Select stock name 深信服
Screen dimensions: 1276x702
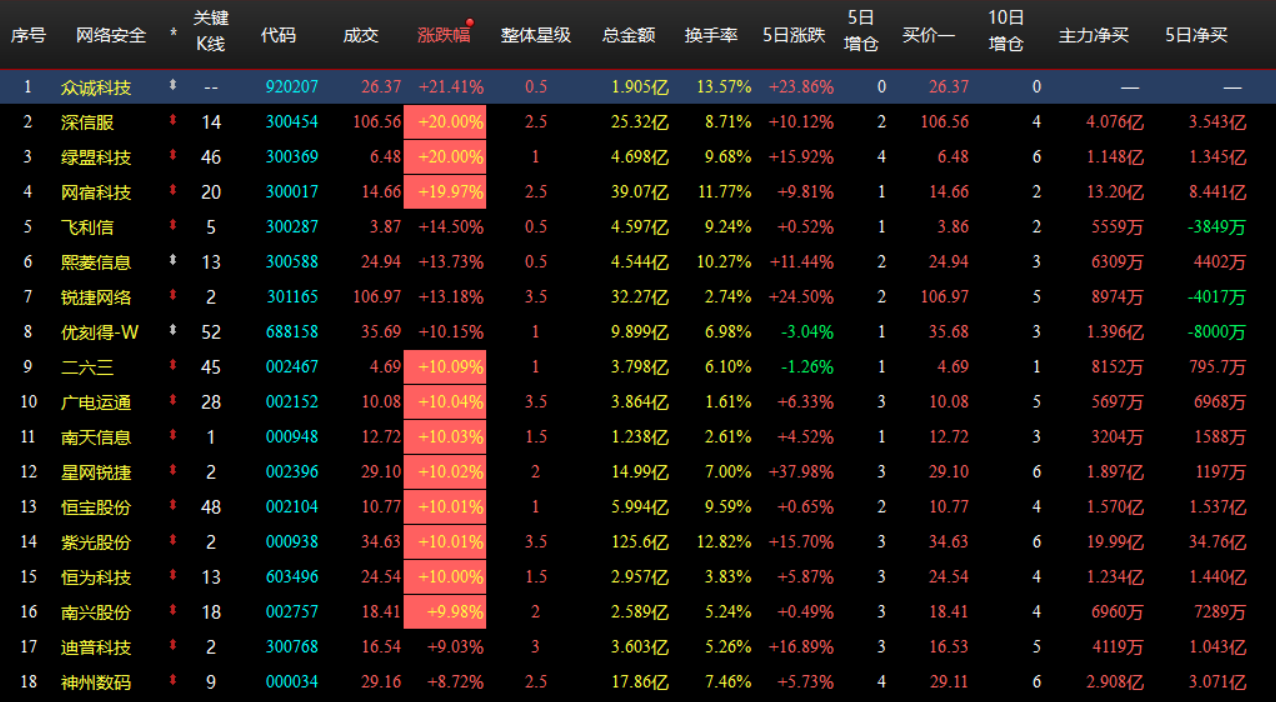87,122
